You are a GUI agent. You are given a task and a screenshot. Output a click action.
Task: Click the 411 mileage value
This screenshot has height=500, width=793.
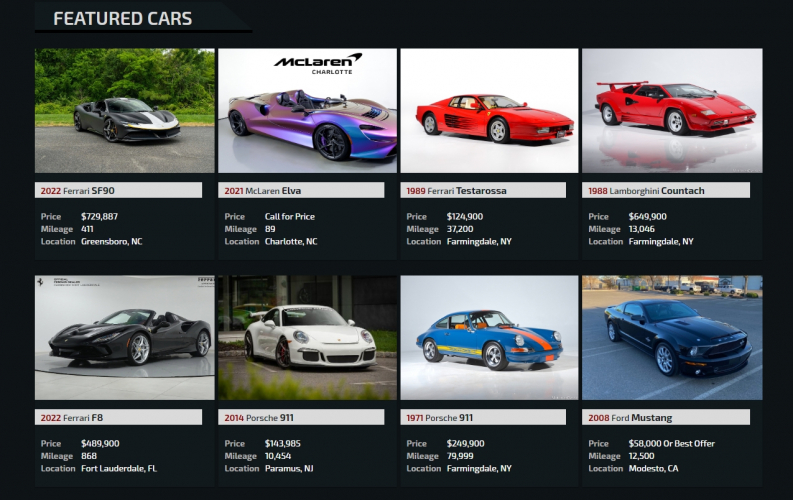(x=87, y=229)
